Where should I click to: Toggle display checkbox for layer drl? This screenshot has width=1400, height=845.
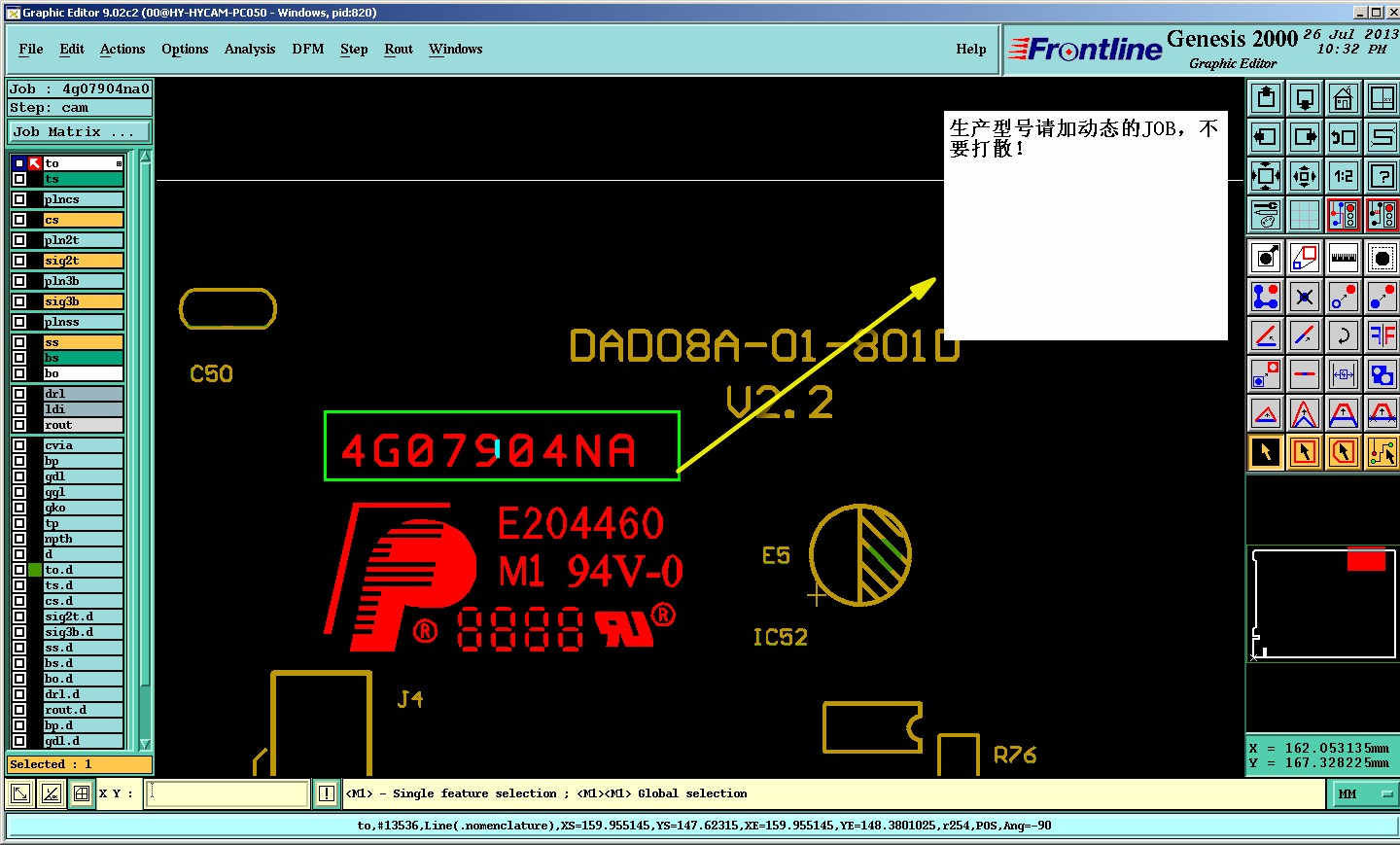pyautogui.click(x=19, y=394)
